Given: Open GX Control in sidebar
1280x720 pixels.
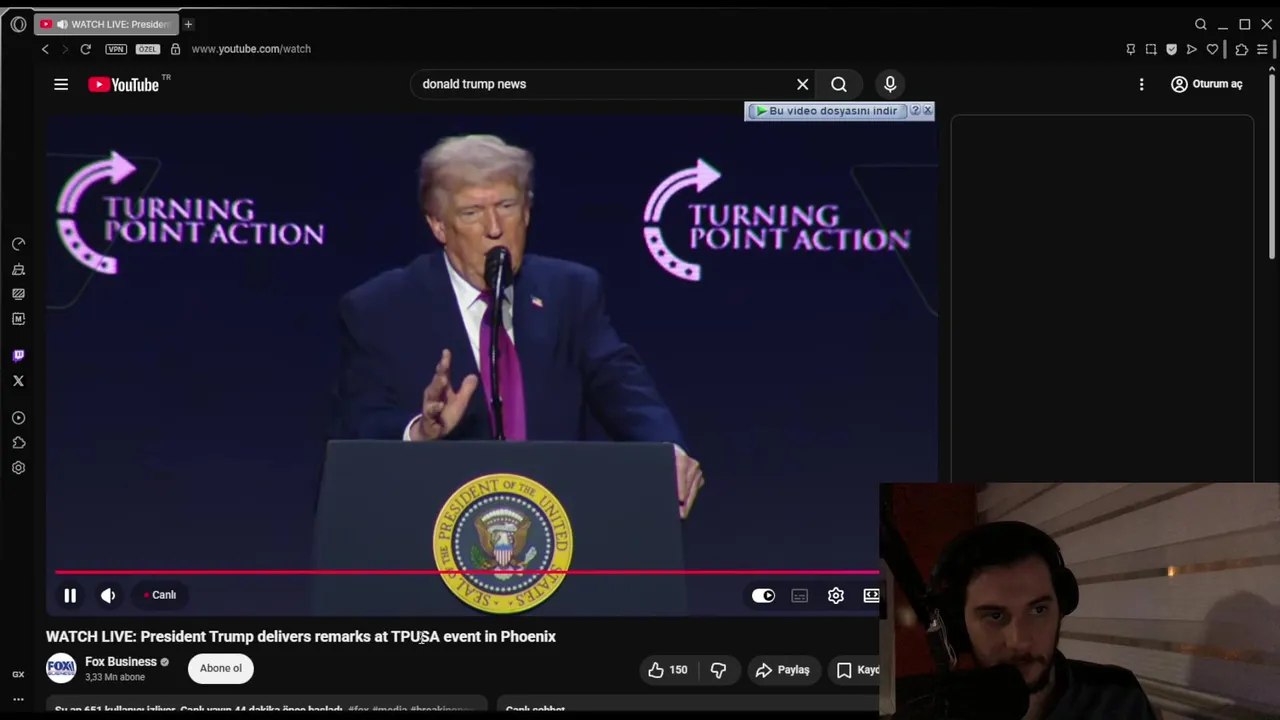Looking at the screenshot, I should (x=18, y=674).
